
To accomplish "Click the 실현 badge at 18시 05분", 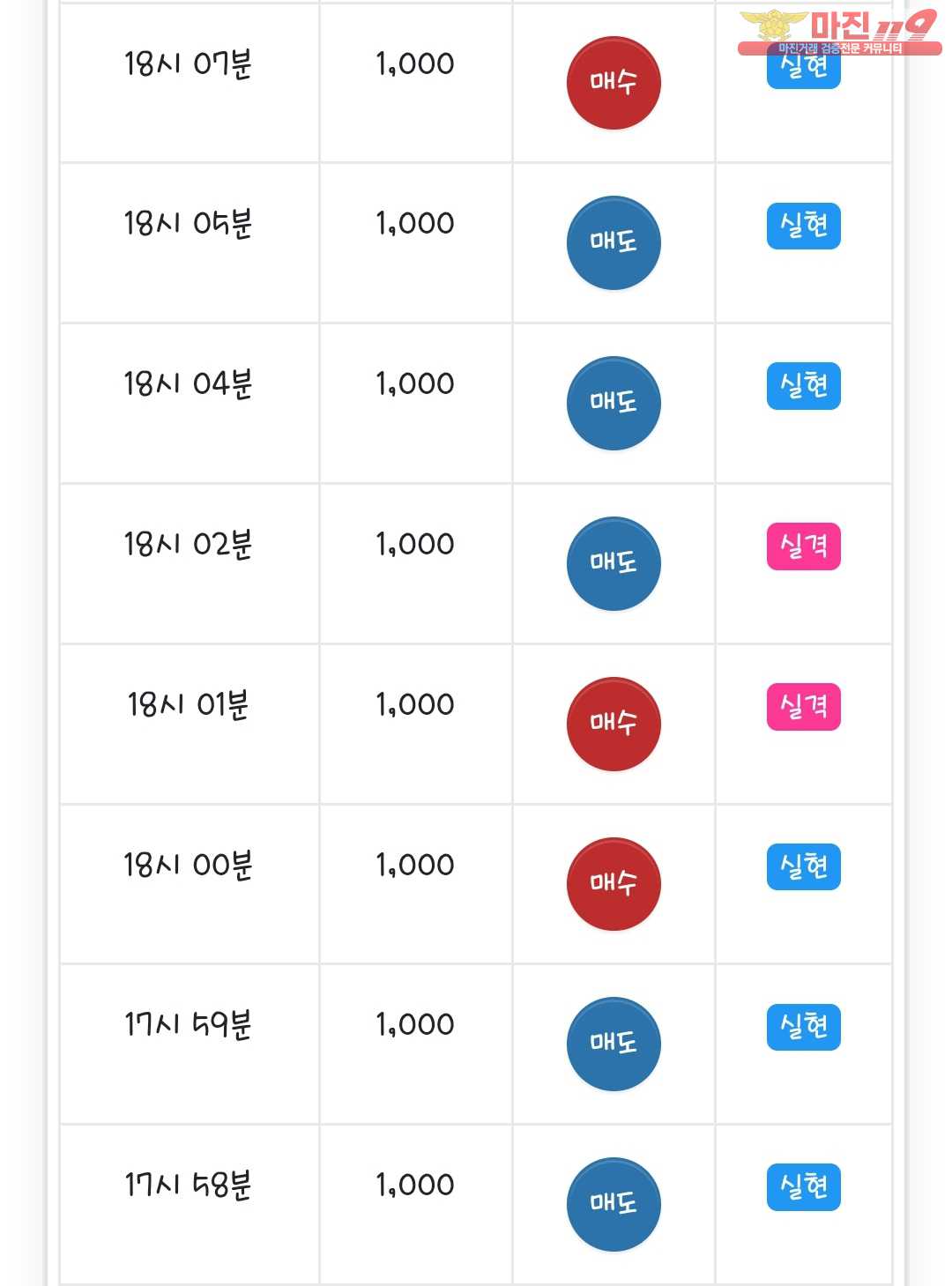I will pyautogui.click(x=803, y=226).
